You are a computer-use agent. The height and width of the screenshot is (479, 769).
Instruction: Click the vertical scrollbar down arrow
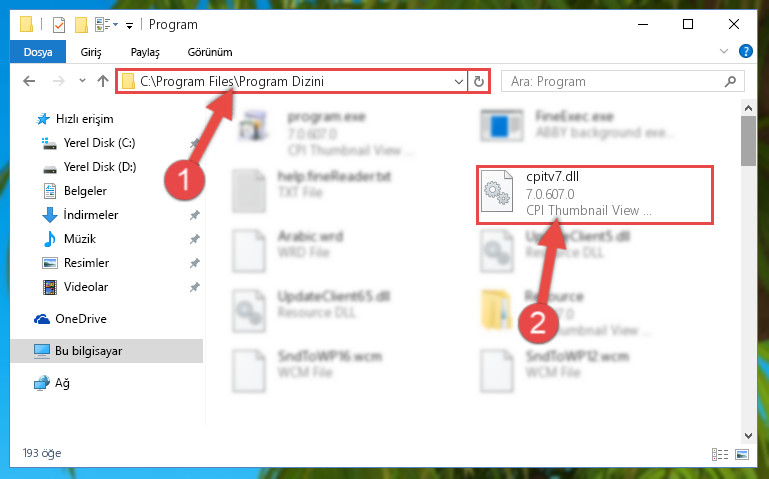[748, 435]
